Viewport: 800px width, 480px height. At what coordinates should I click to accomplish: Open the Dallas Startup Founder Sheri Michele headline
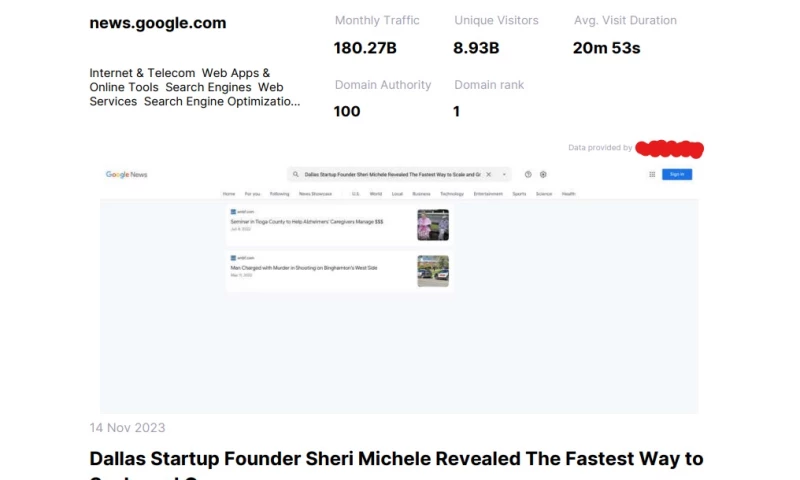point(396,459)
